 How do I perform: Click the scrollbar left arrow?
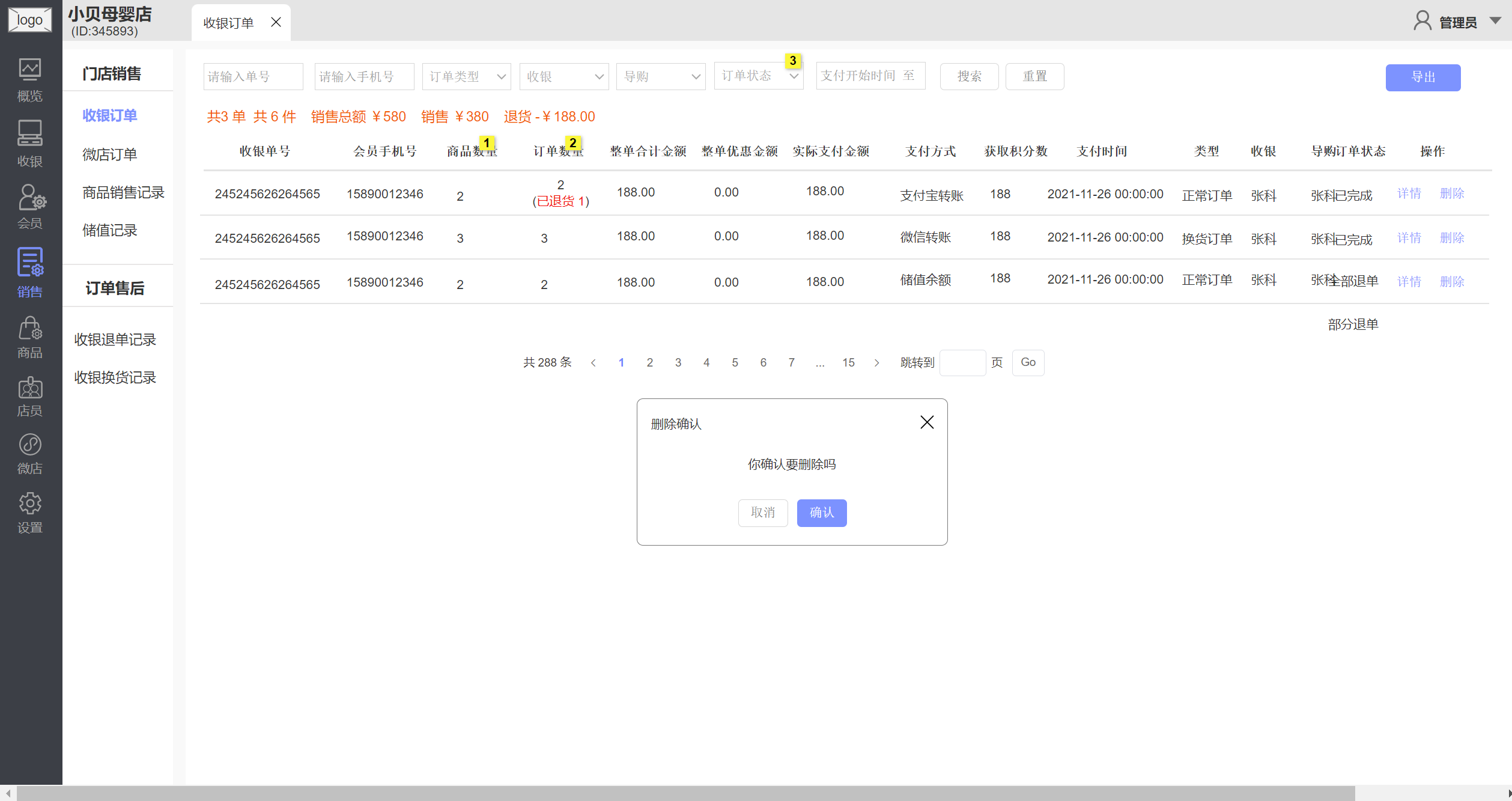pyautogui.click(x=8, y=793)
